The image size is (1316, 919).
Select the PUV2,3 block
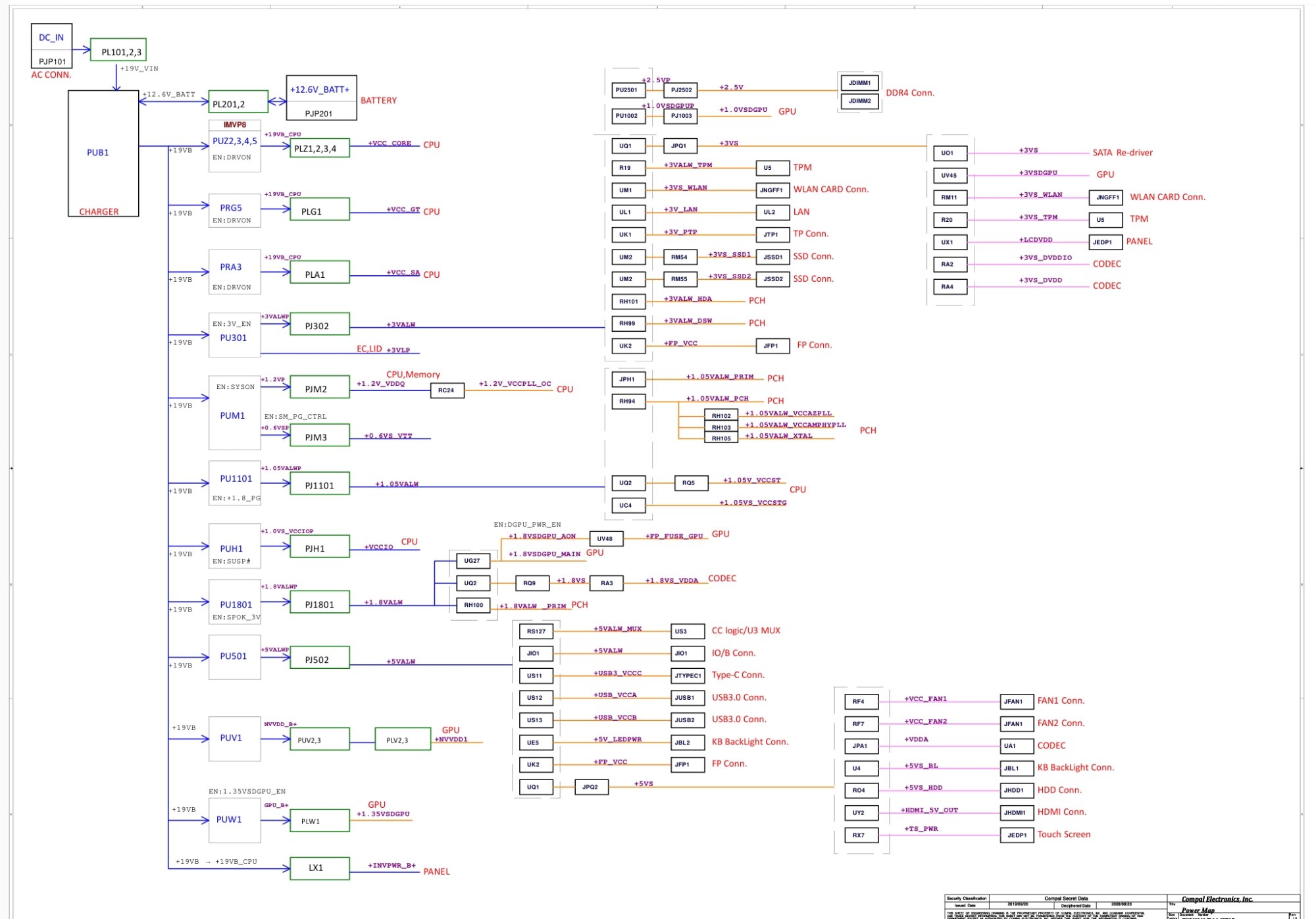click(320, 739)
